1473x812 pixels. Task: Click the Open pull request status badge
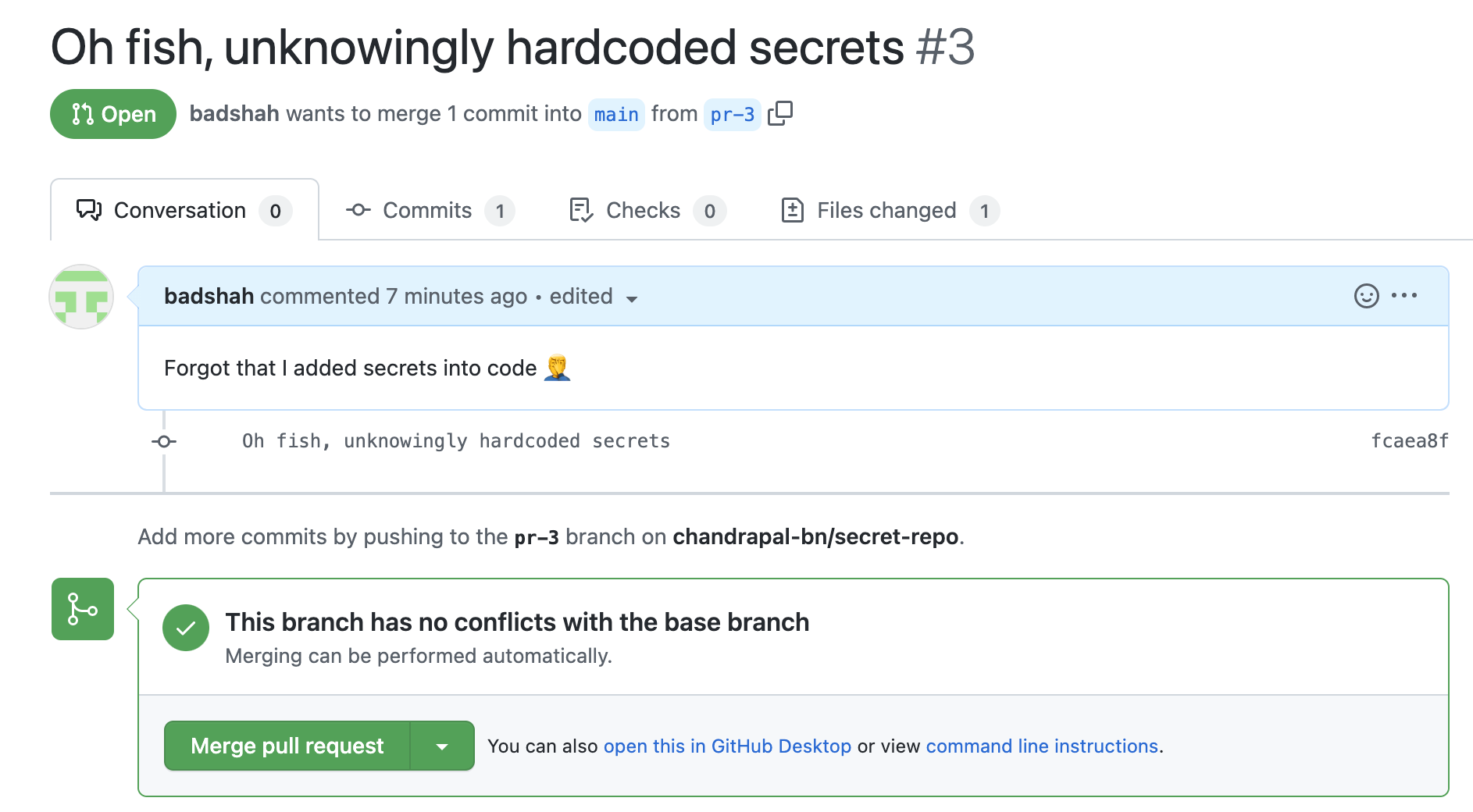tap(112, 114)
